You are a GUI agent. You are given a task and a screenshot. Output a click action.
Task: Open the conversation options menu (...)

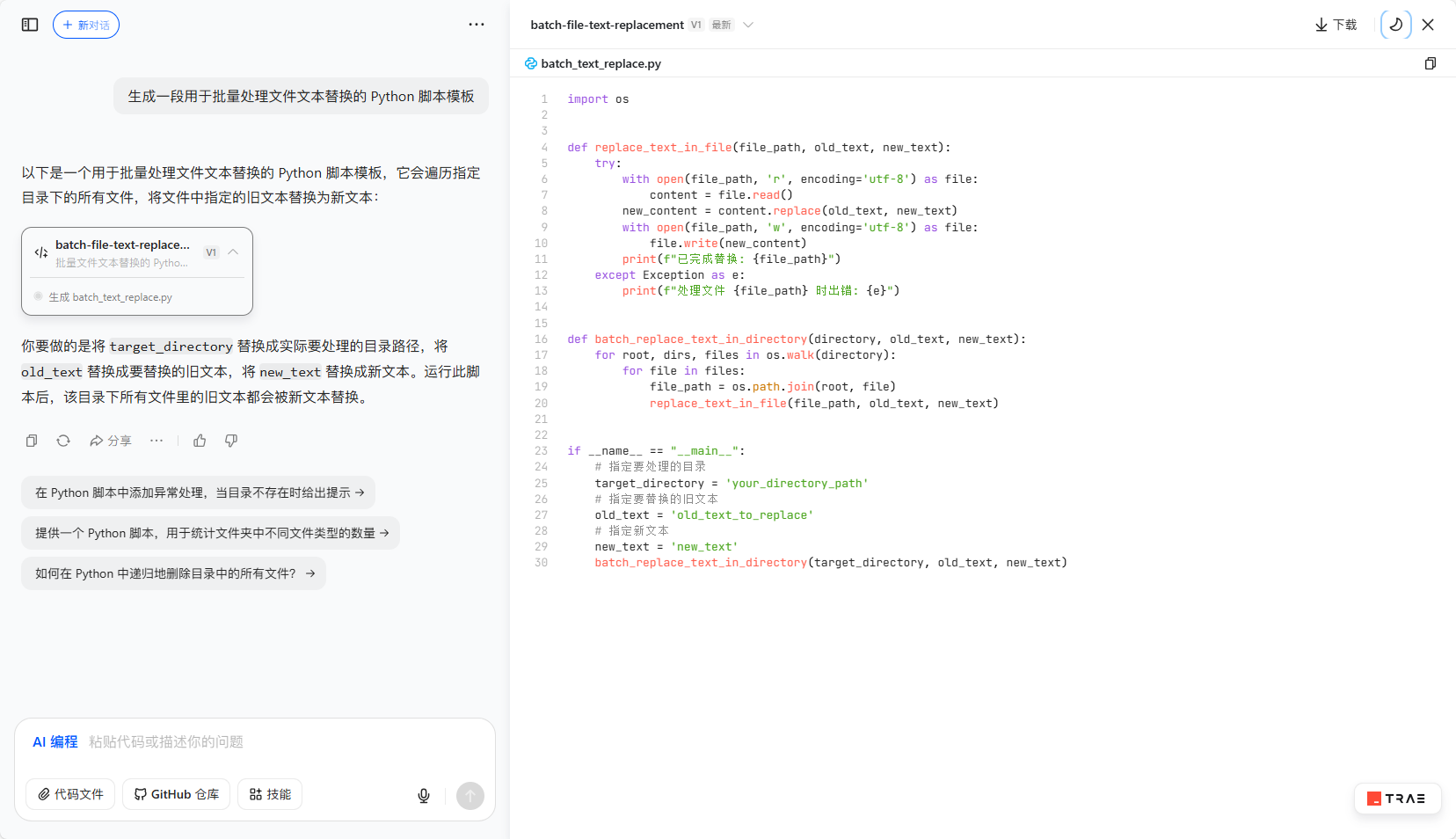477,25
